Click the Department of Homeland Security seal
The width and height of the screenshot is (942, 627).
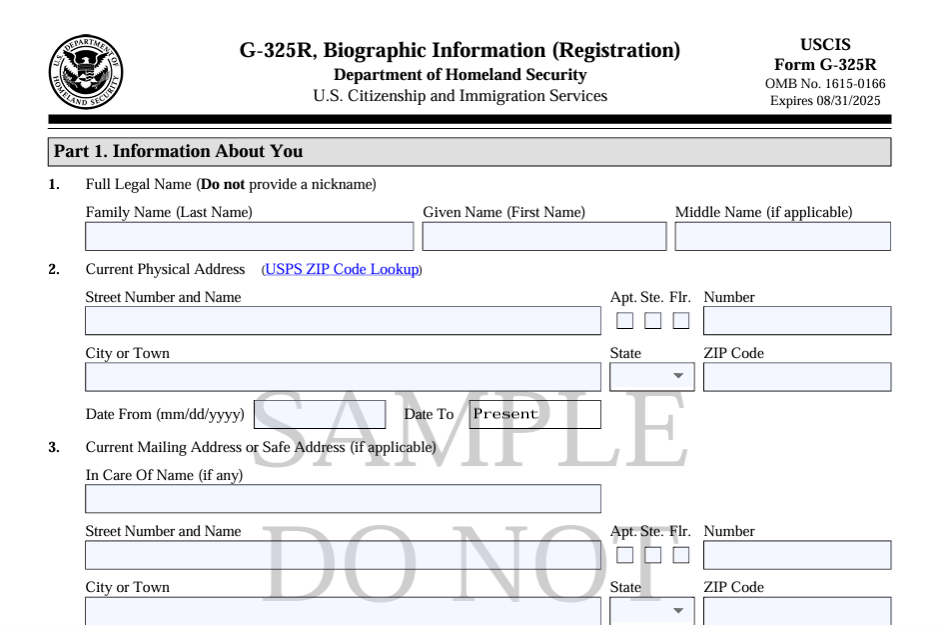[84, 72]
